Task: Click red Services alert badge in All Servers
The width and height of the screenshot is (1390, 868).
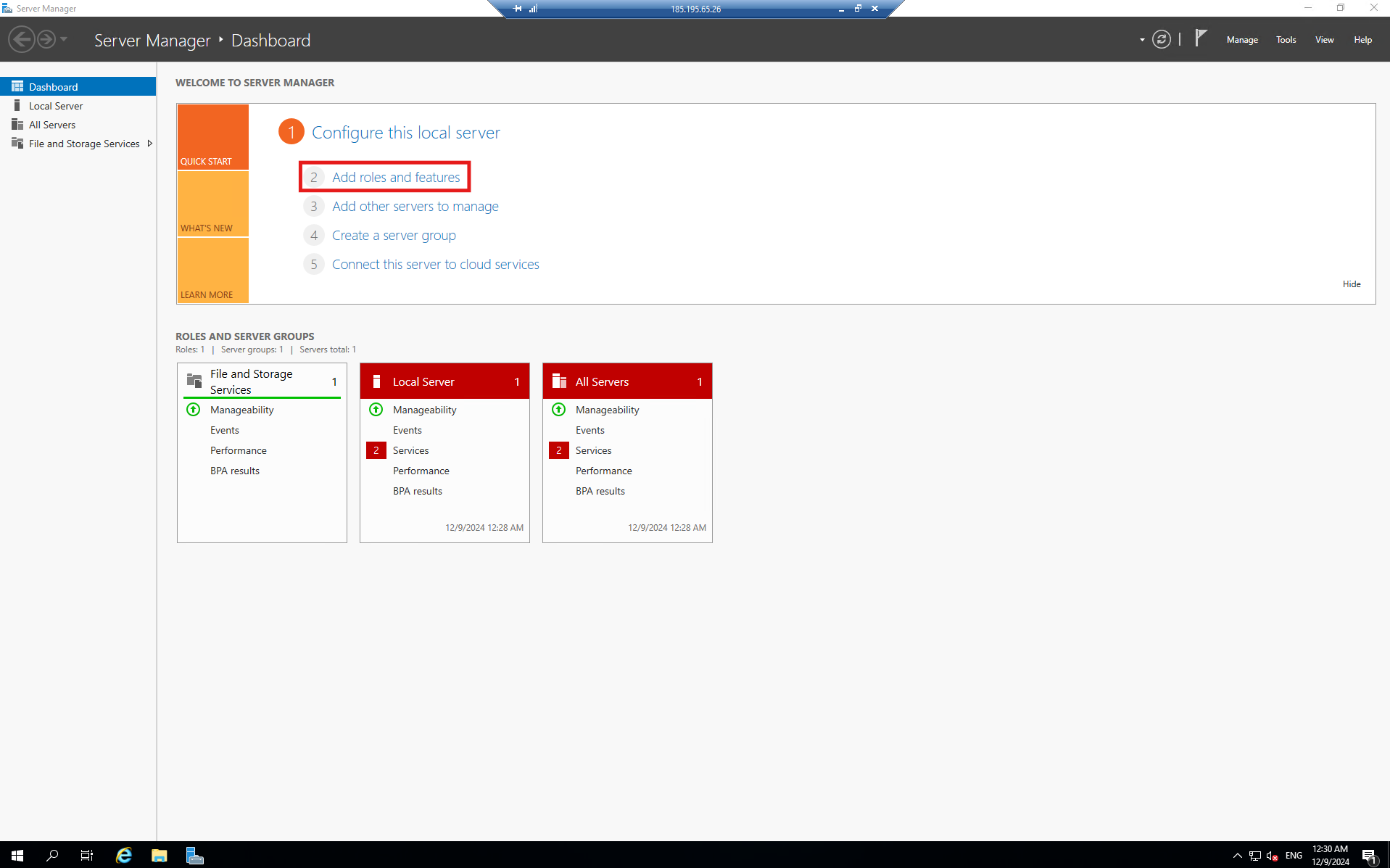Action: pyautogui.click(x=558, y=450)
